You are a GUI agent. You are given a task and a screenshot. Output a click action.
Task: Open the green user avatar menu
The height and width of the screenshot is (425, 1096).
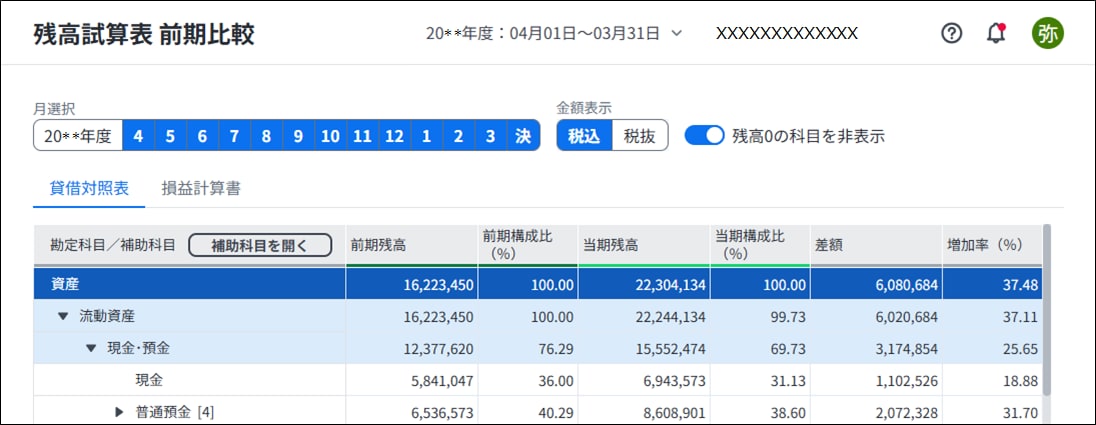coord(1048,33)
